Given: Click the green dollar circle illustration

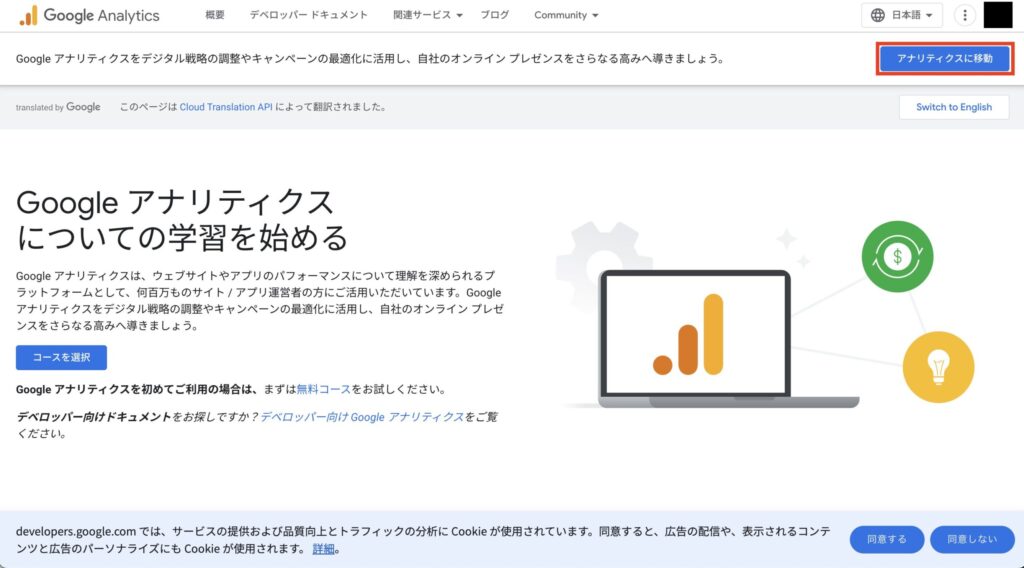Looking at the screenshot, I should [x=897, y=257].
